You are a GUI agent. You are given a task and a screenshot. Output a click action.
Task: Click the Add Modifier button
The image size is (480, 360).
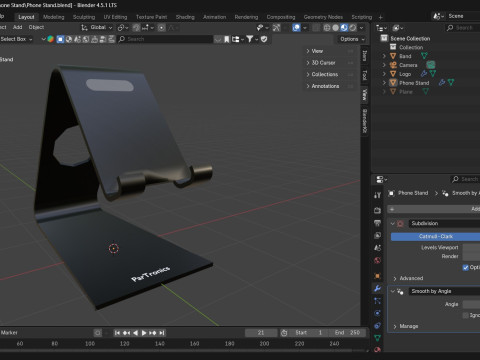tap(434, 209)
